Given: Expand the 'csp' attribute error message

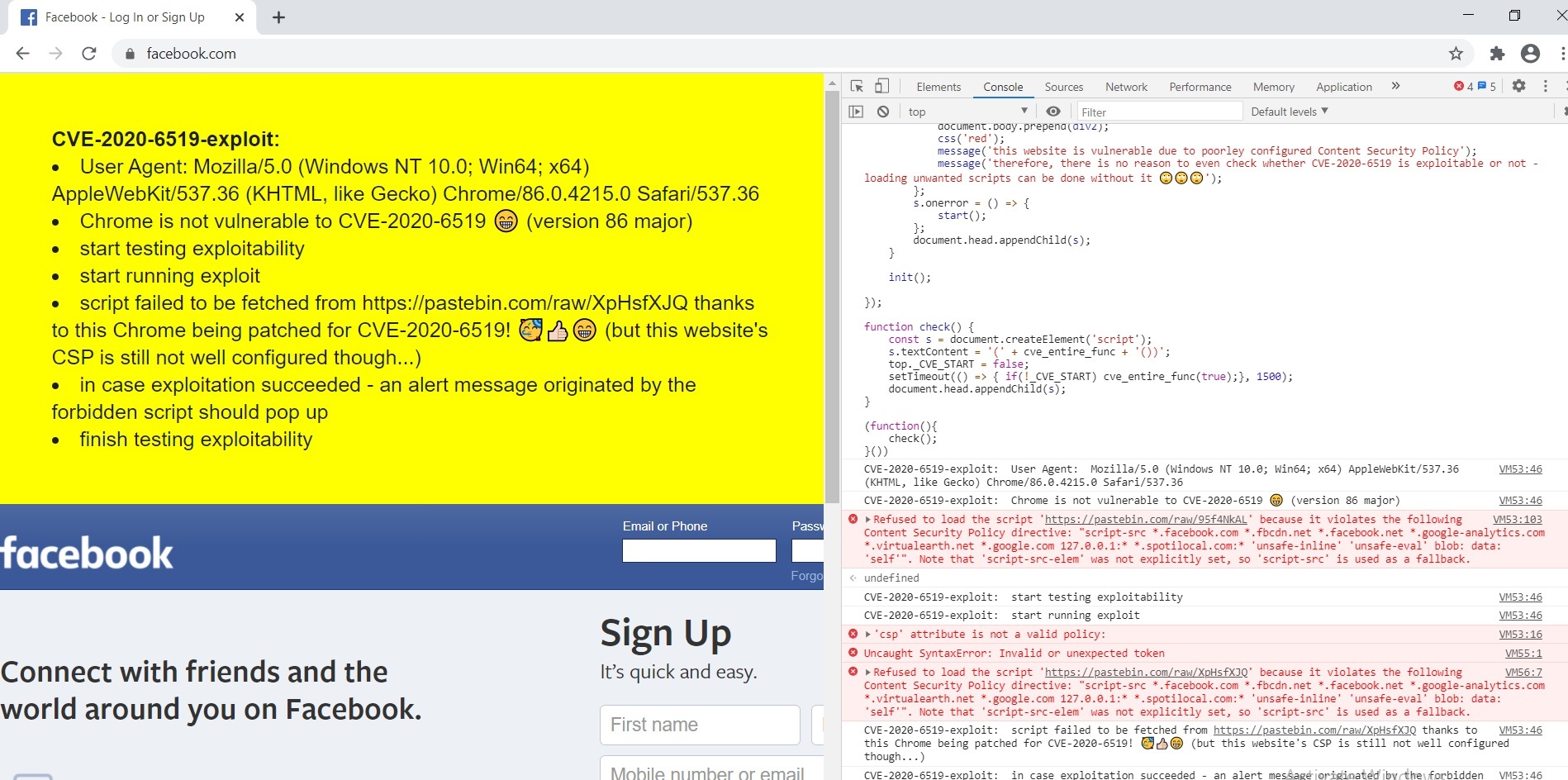Looking at the screenshot, I should coord(868,635).
